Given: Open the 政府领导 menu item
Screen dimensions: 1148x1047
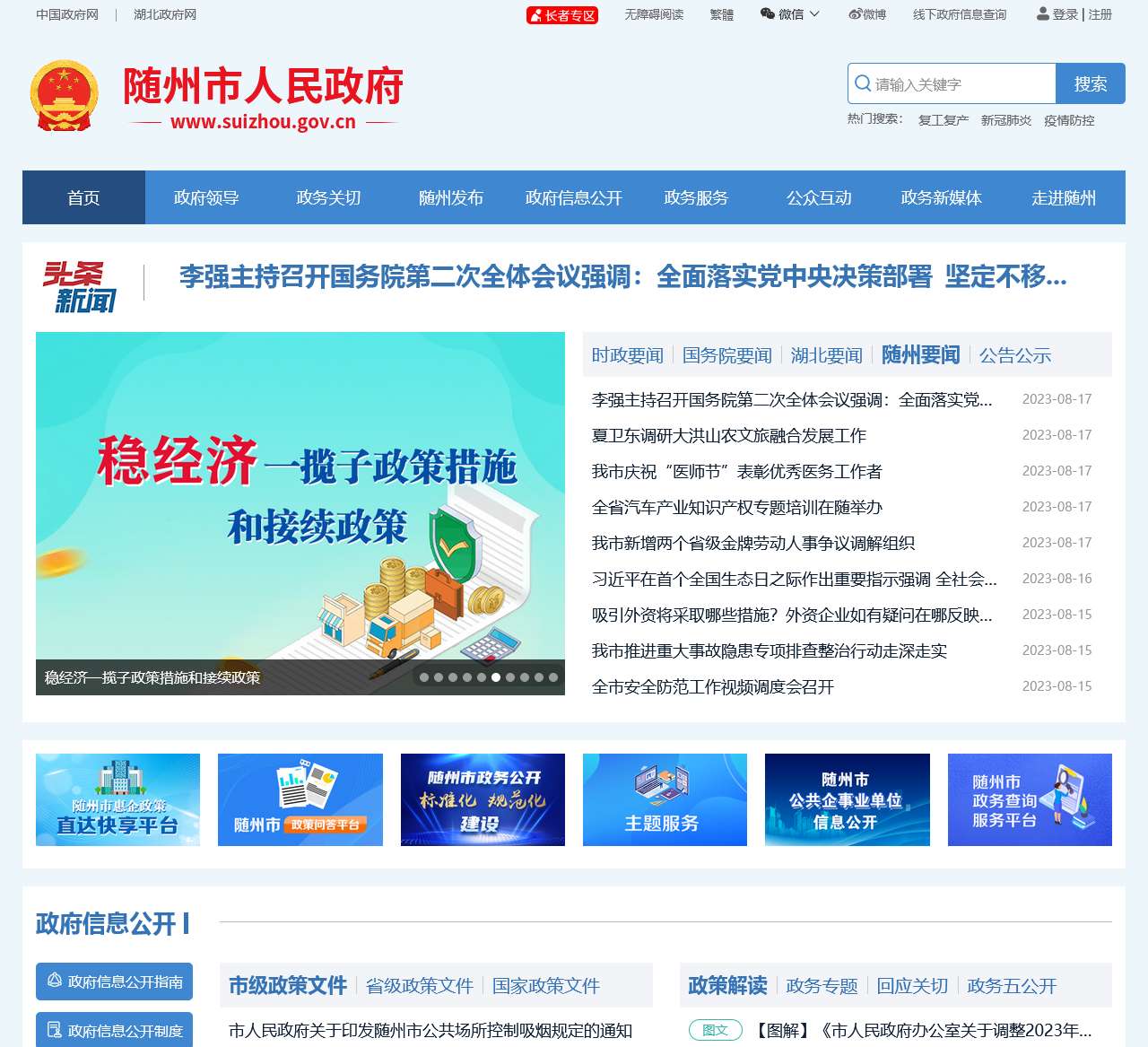Looking at the screenshot, I should [206, 197].
